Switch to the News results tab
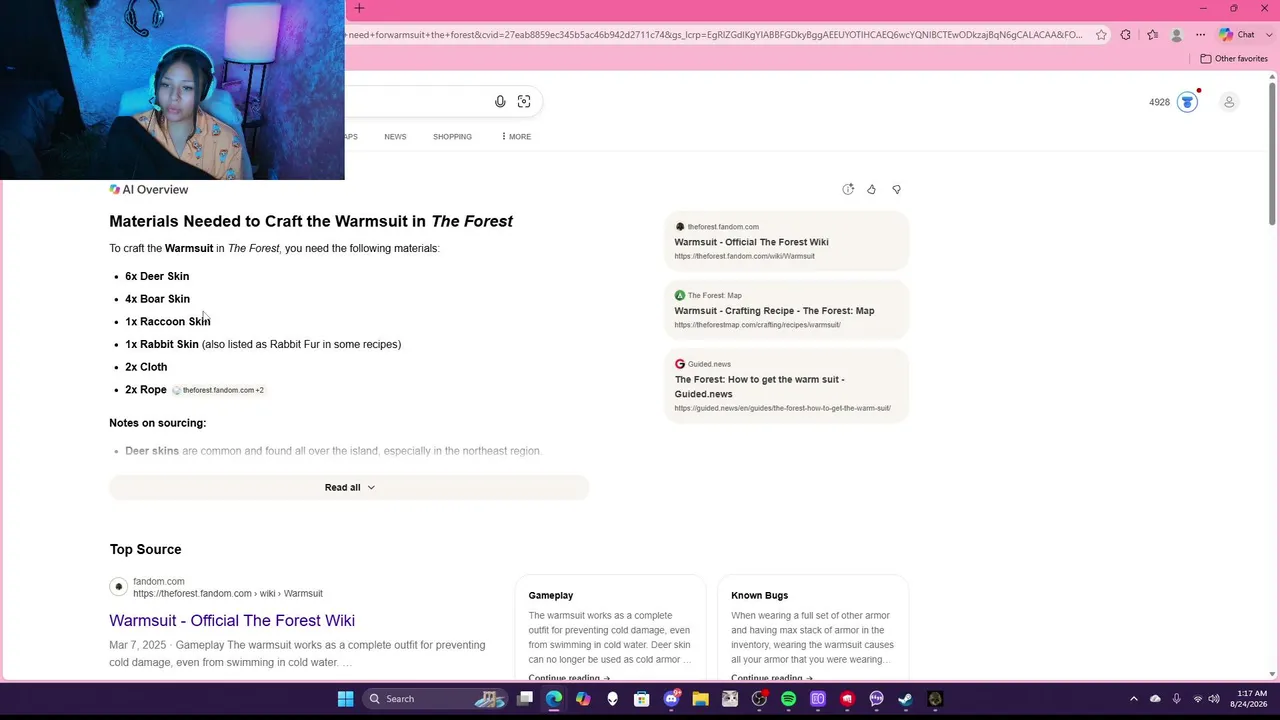1280x720 pixels. 395,137
